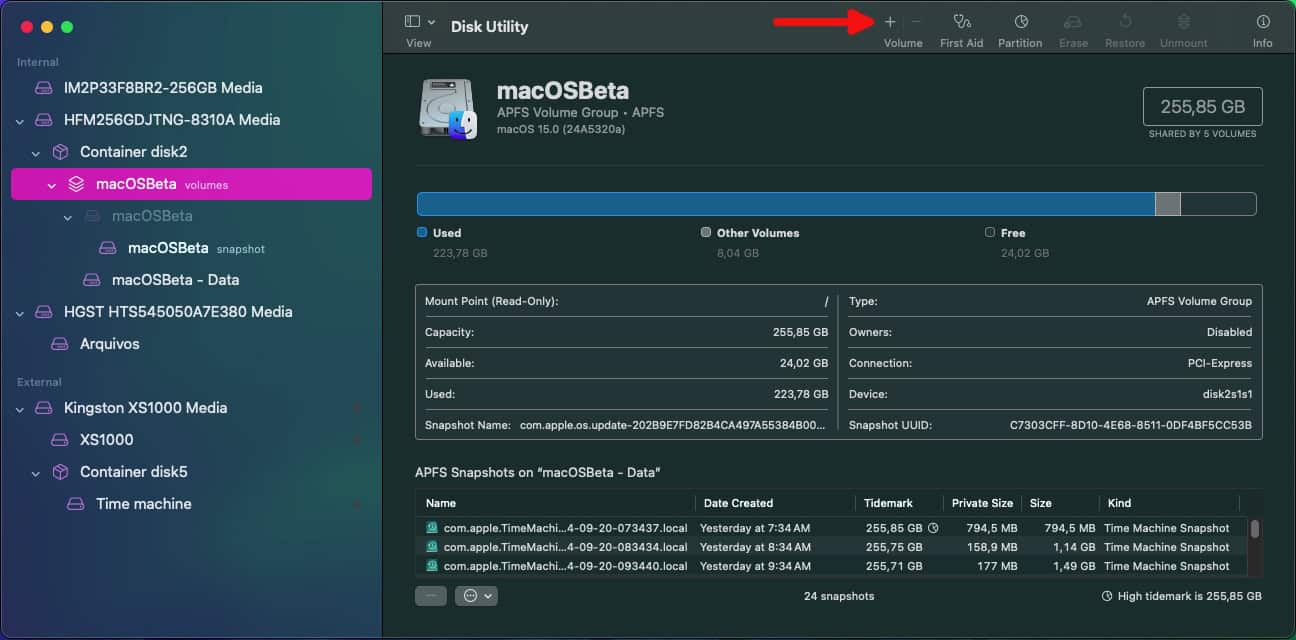Click the delete snapshot minus button

click(431, 595)
